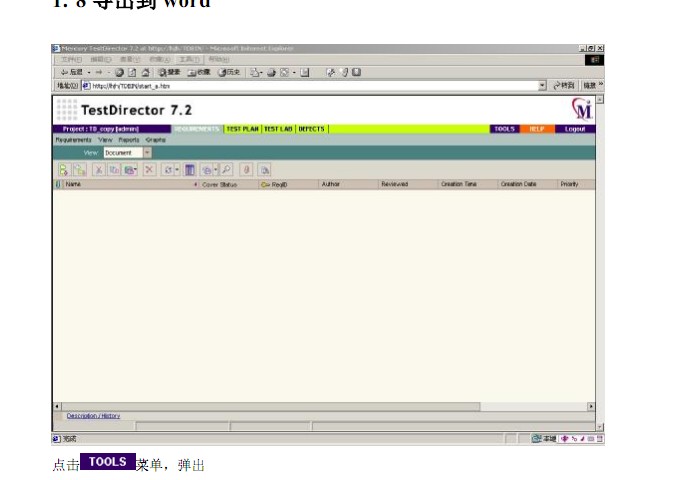Click the browser Favorites button

(x=199, y=72)
